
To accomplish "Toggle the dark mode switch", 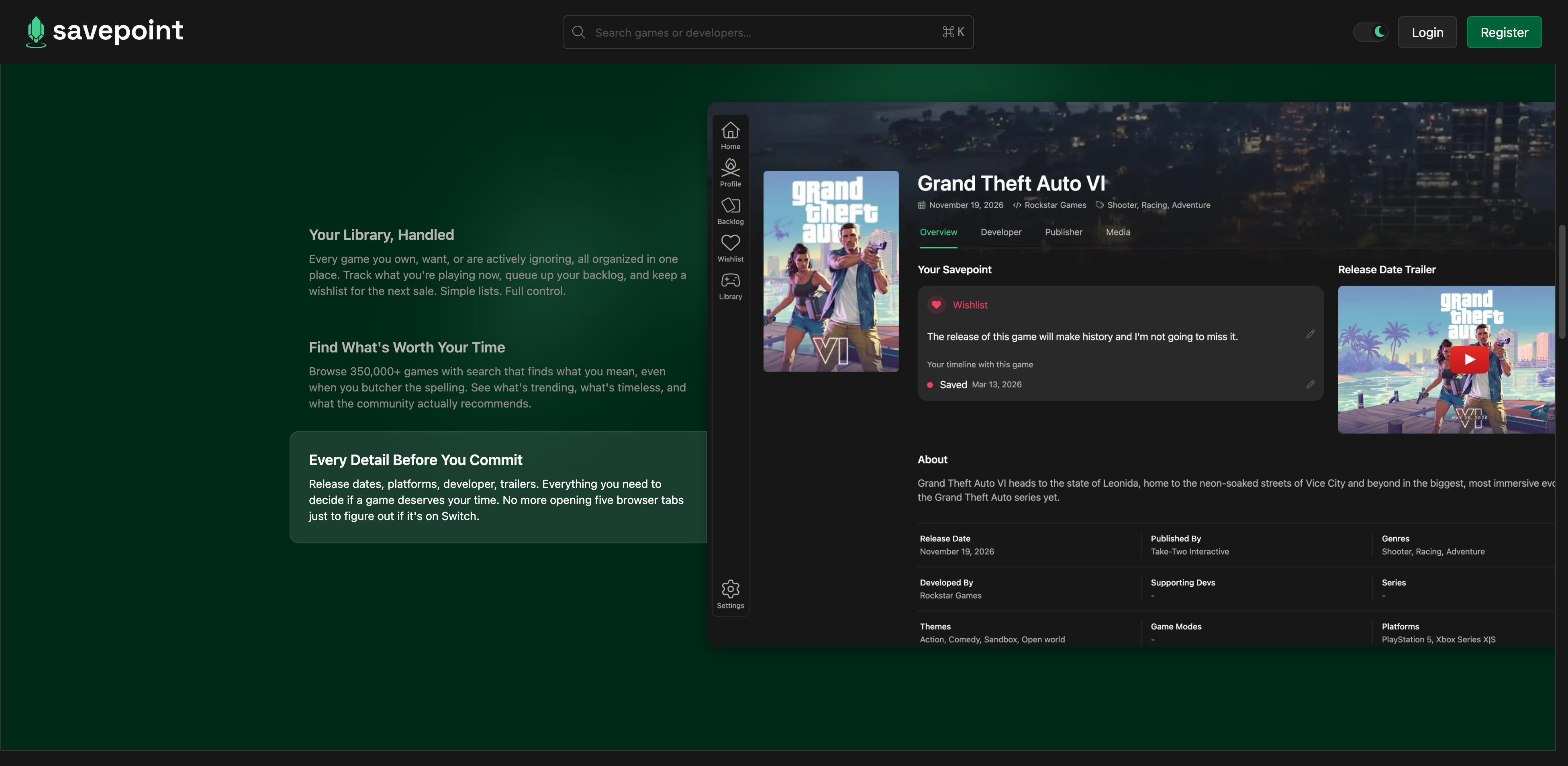I will click(1370, 32).
